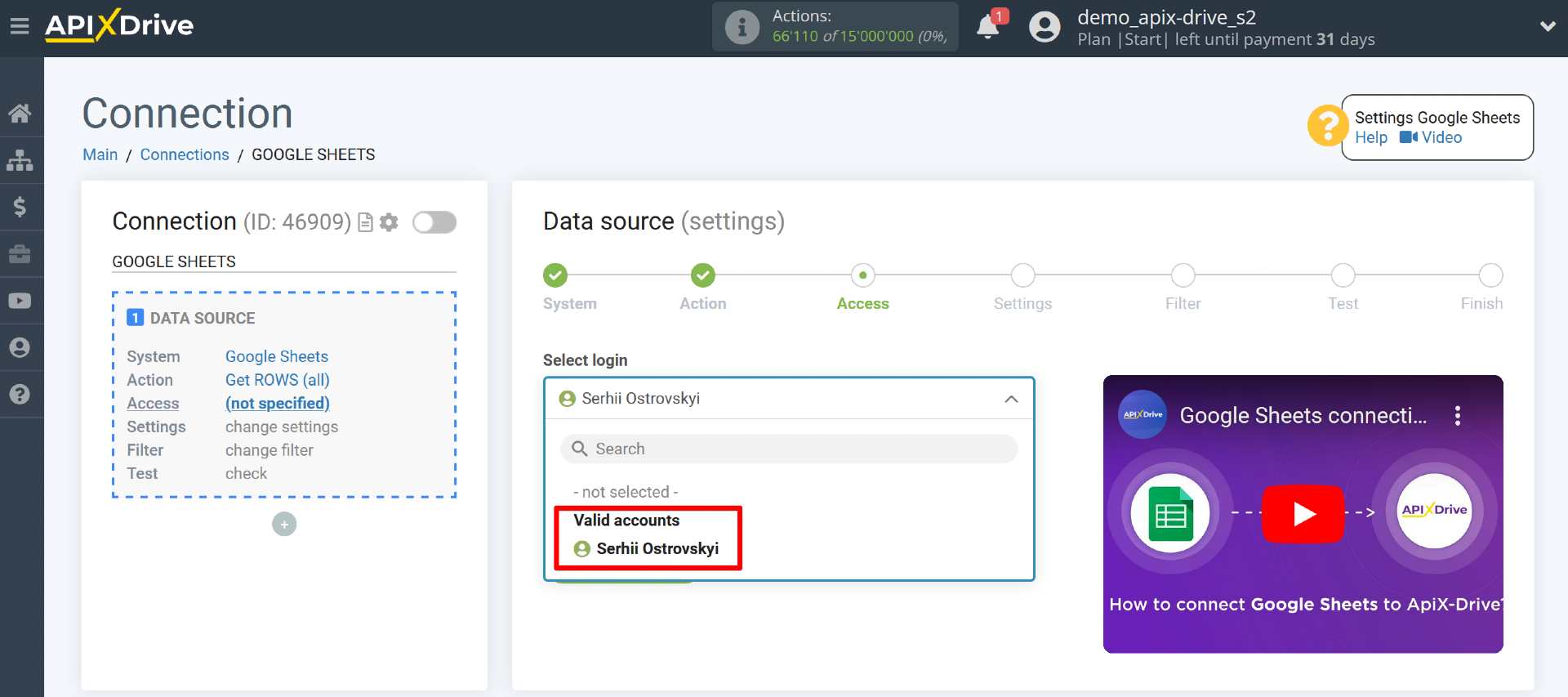Expand the account menu chevron
The width and height of the screenshot is (1568, 697).
pyautogui.click(x=1548, y=27)
